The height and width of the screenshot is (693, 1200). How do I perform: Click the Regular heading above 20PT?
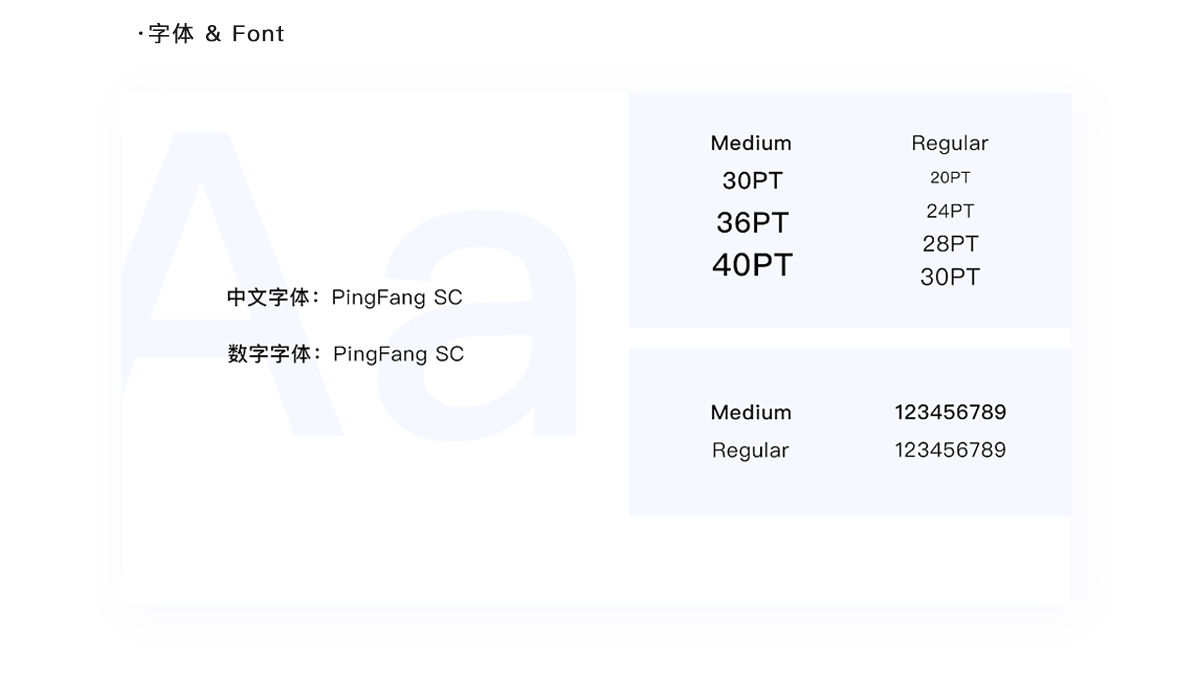[949, 144]
